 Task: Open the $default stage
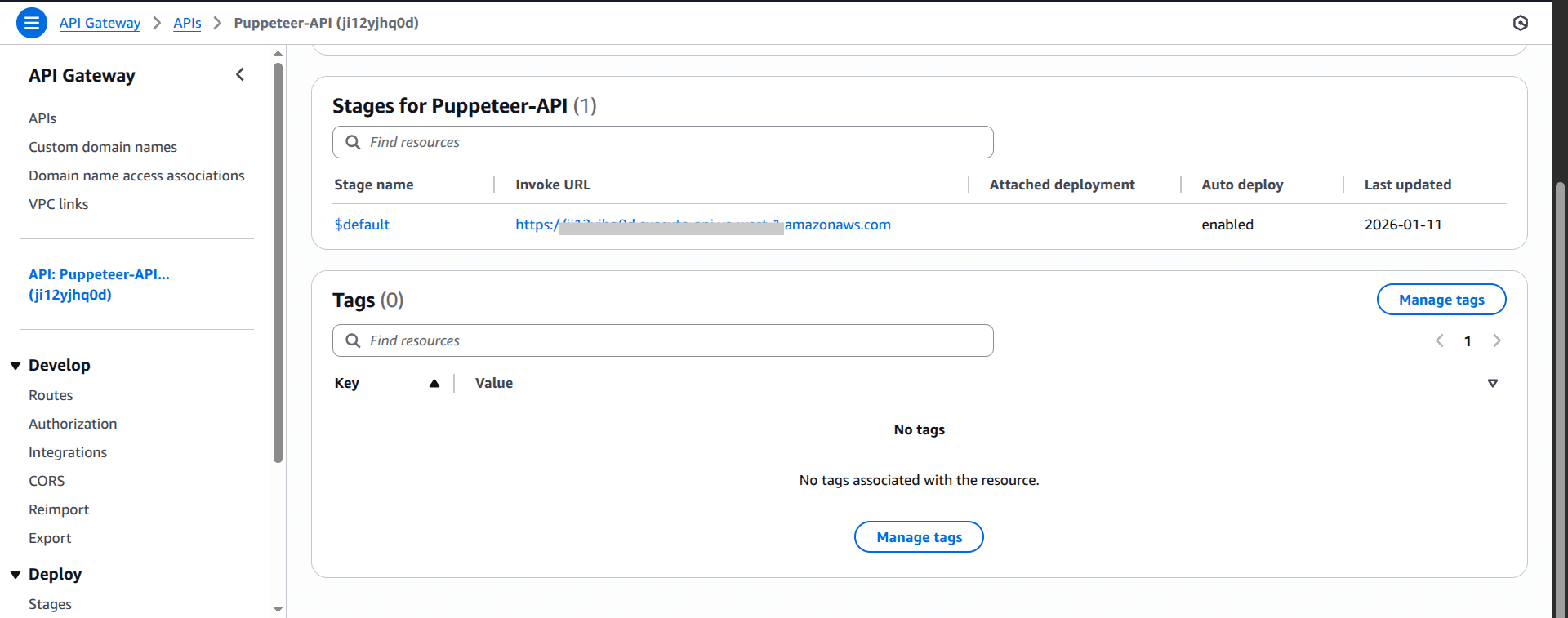(361, 225)
